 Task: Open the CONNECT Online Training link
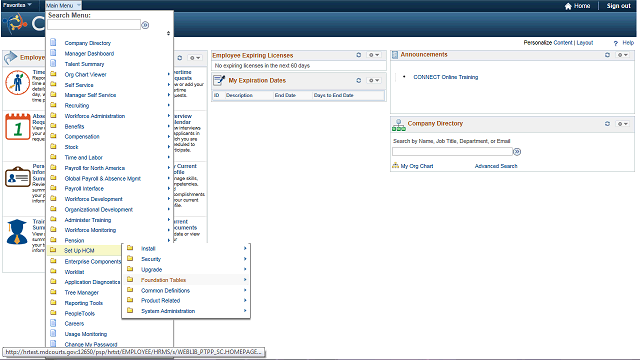pyautogui.click(x=446, y=77)
